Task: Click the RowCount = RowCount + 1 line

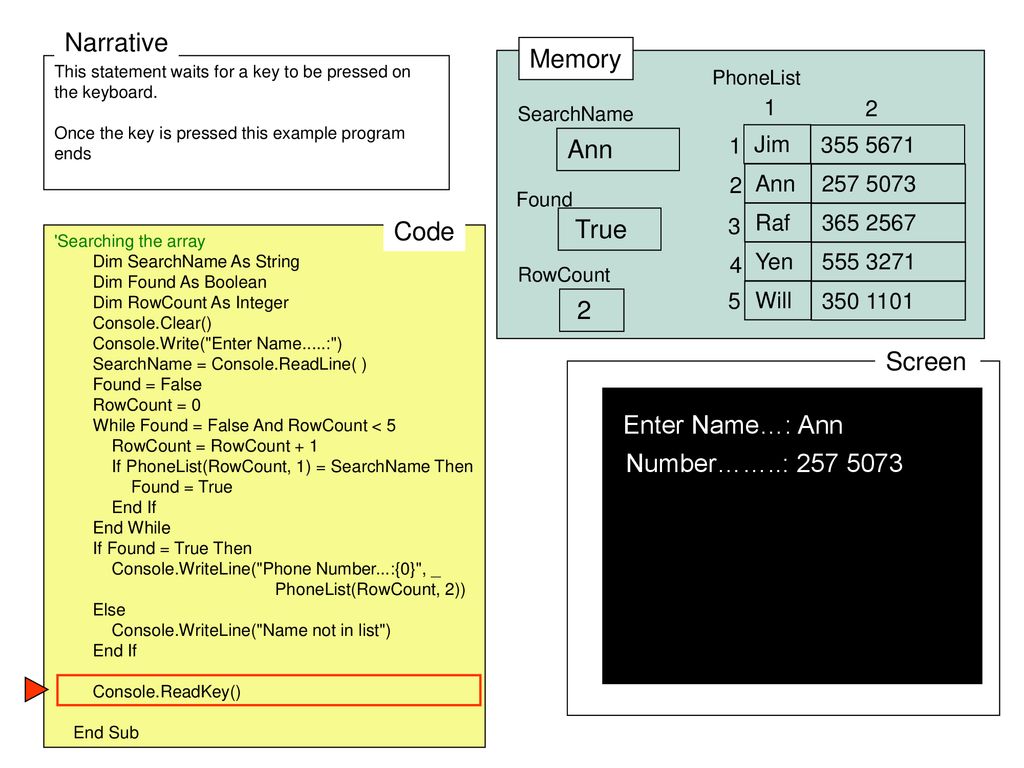Action: pos(215,446)
